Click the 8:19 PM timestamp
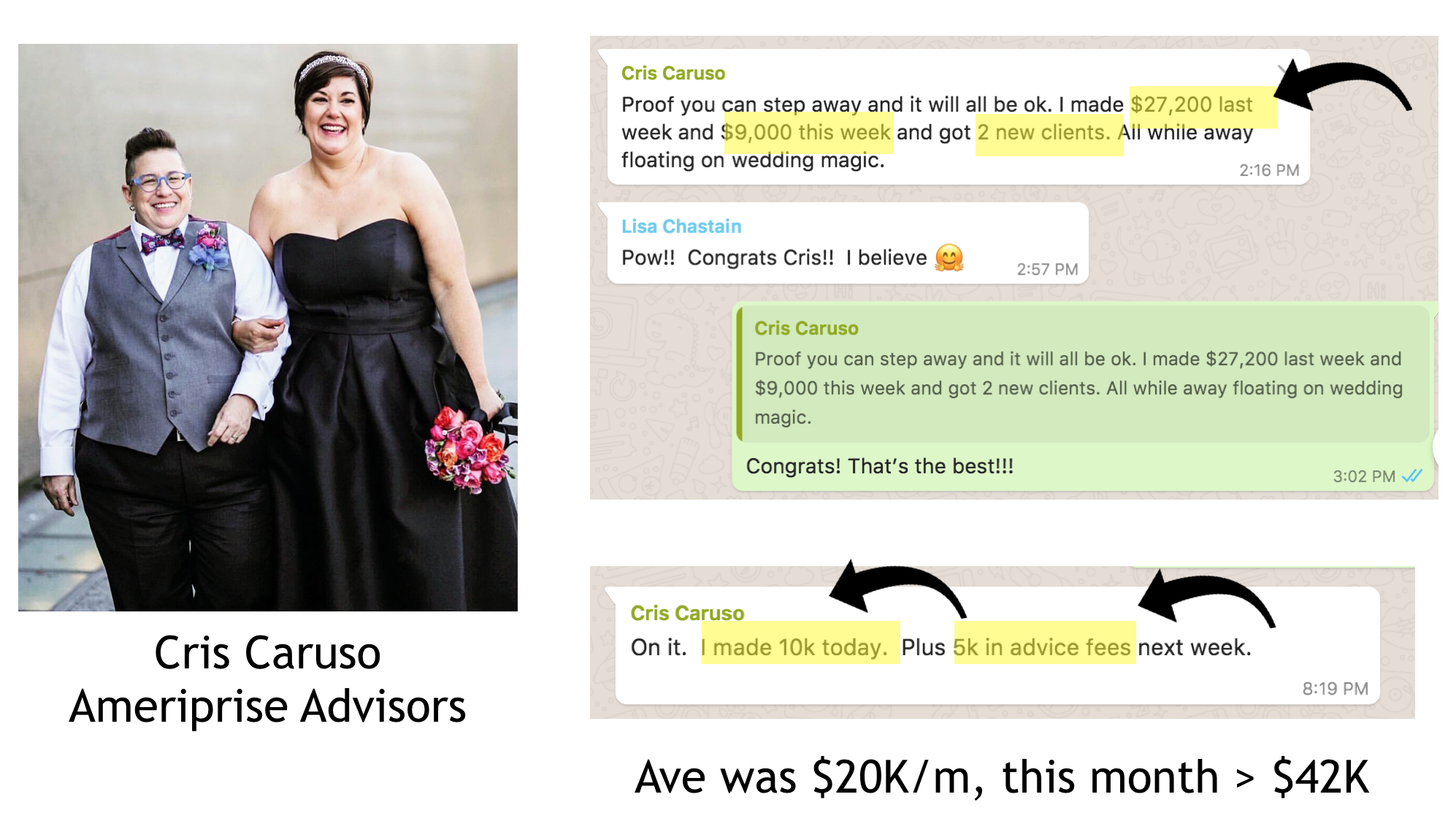Image resolution: width=1456 pixels, height=824 pixels. [1335, 689]
